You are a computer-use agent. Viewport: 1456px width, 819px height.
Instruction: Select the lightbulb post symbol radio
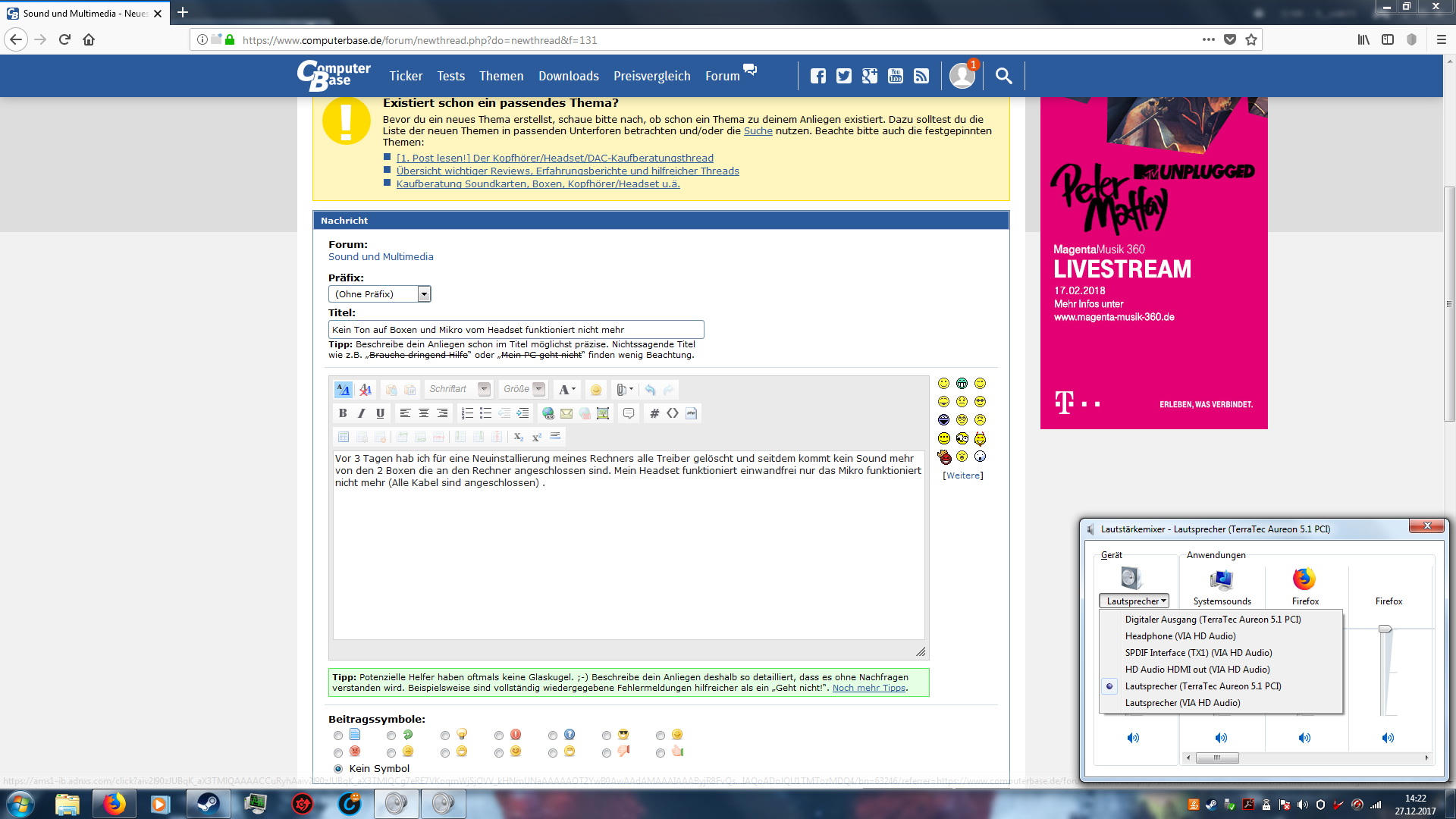(x=445, y=736)
